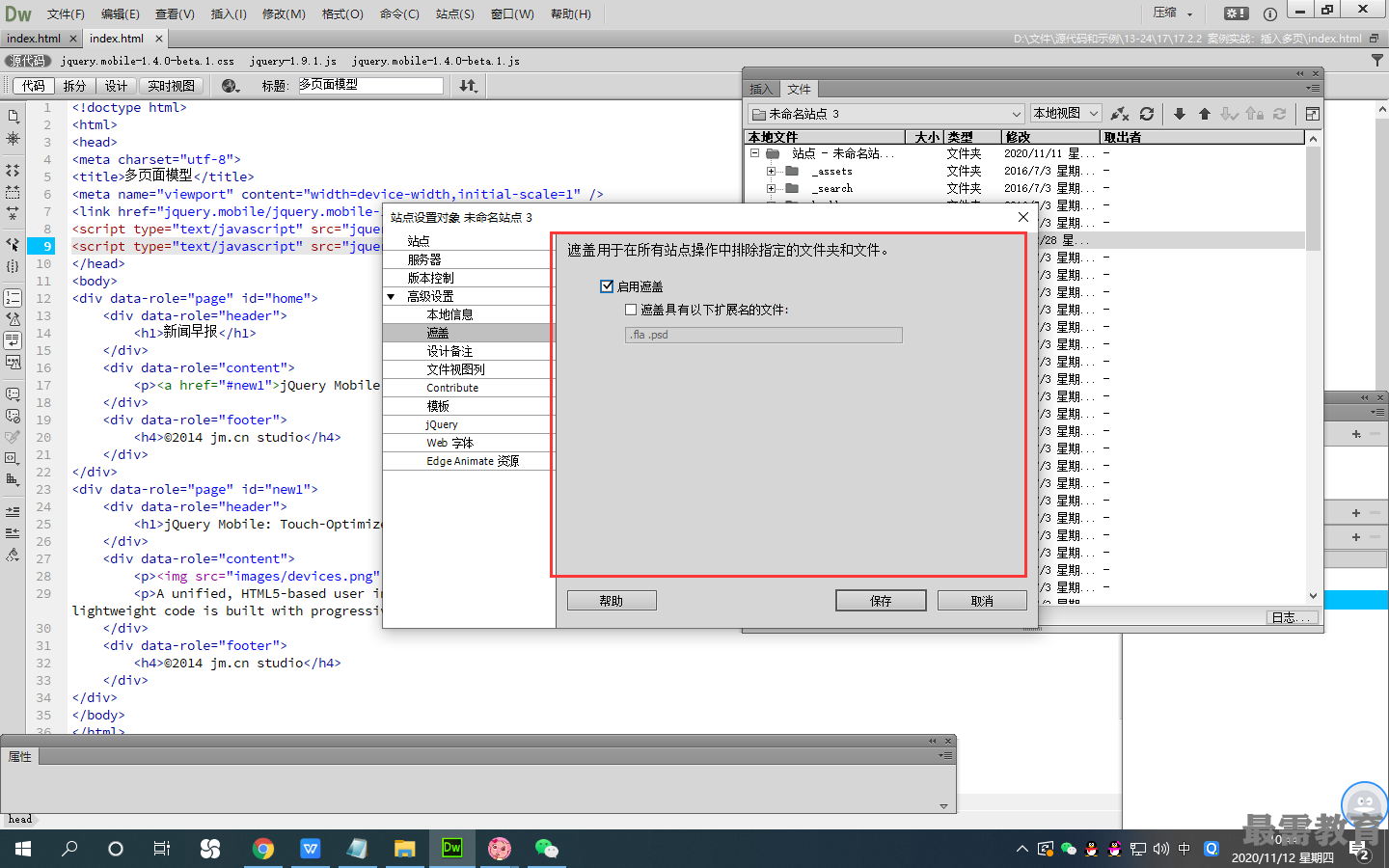Click the WeChat icon on taskbar
Image resolution: width=1389 pixels, height=868 pixels.
pyautogui.click(x=547, y=849)
